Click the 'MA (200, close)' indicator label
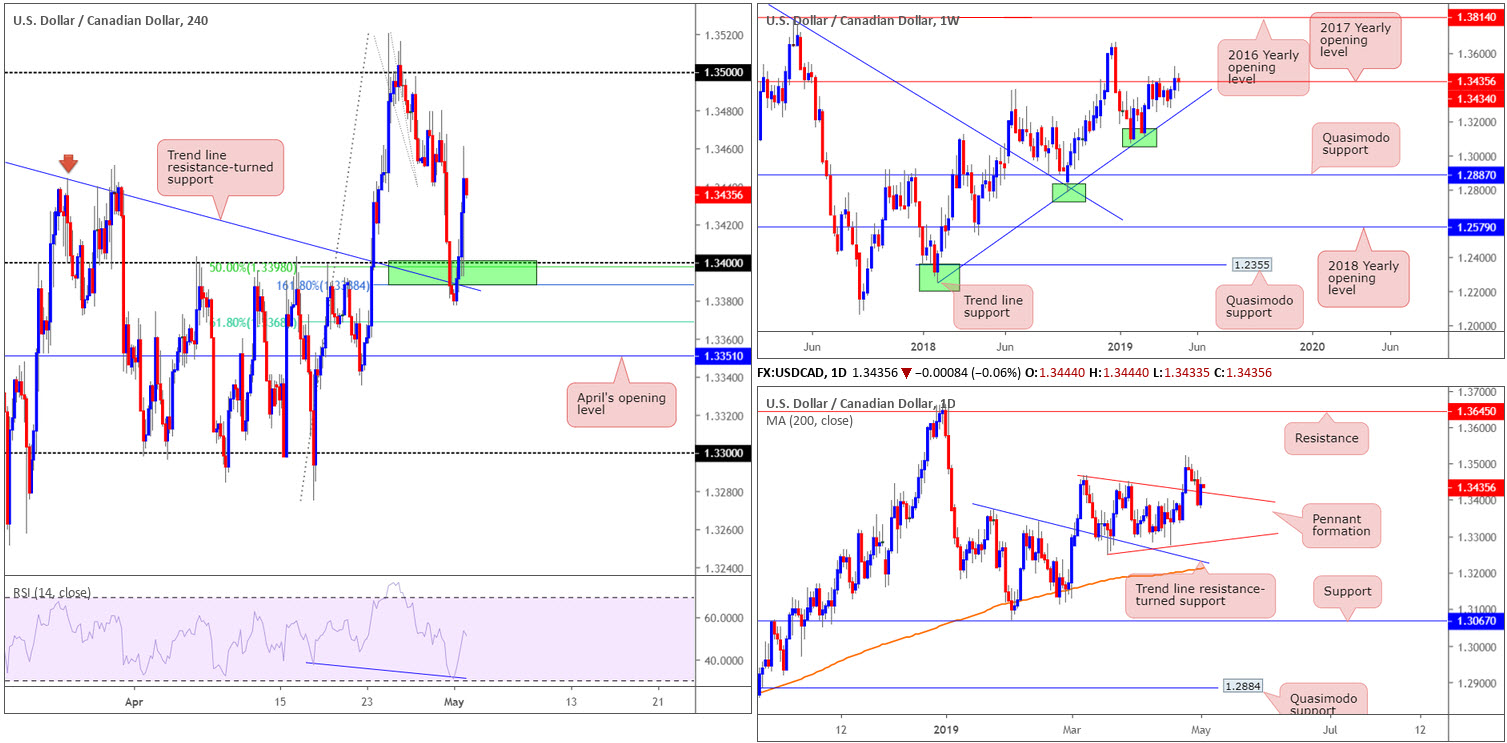1507x743 pixels. [810, 421]
